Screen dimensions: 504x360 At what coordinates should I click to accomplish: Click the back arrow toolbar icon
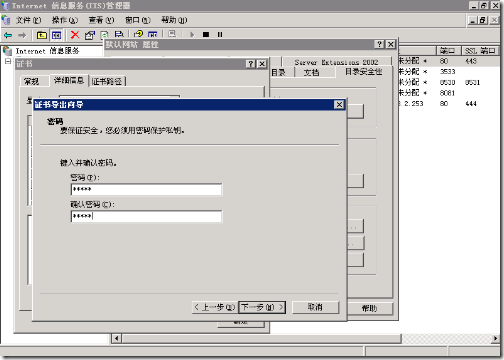(x=8, y=35)
